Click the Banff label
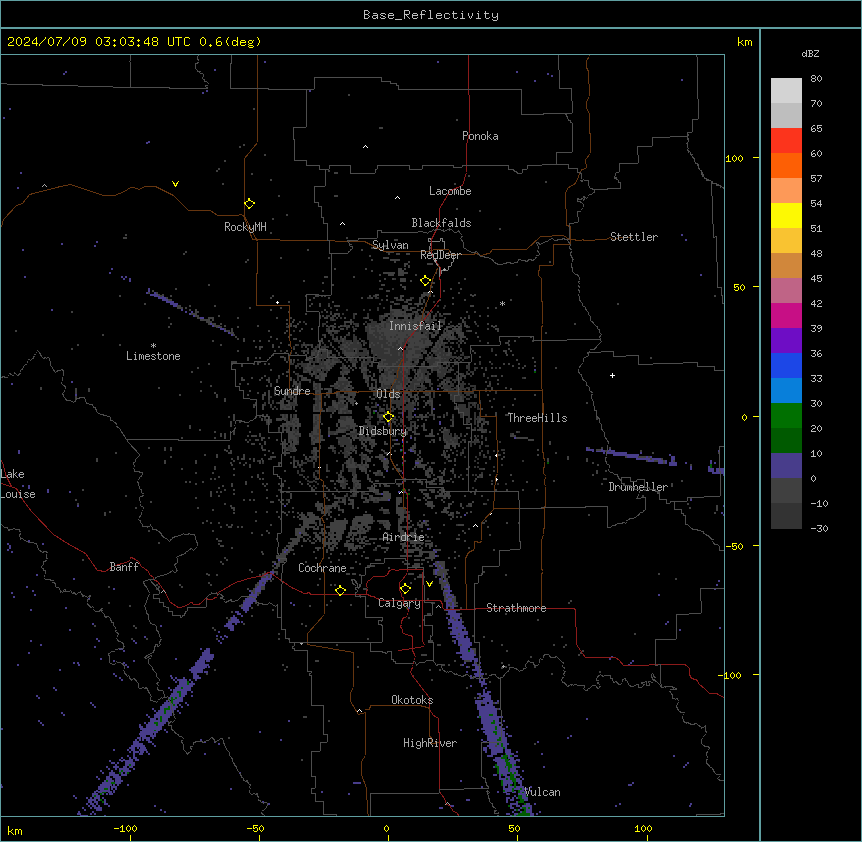 pos(124,567)
